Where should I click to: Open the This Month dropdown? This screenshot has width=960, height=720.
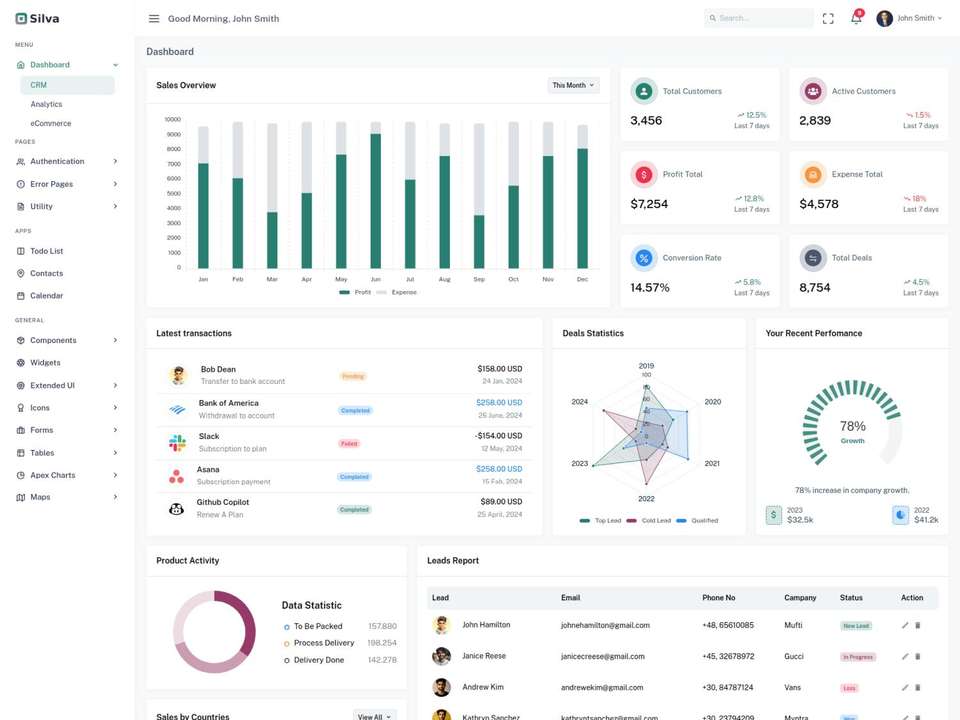click(x=573, y=85)
